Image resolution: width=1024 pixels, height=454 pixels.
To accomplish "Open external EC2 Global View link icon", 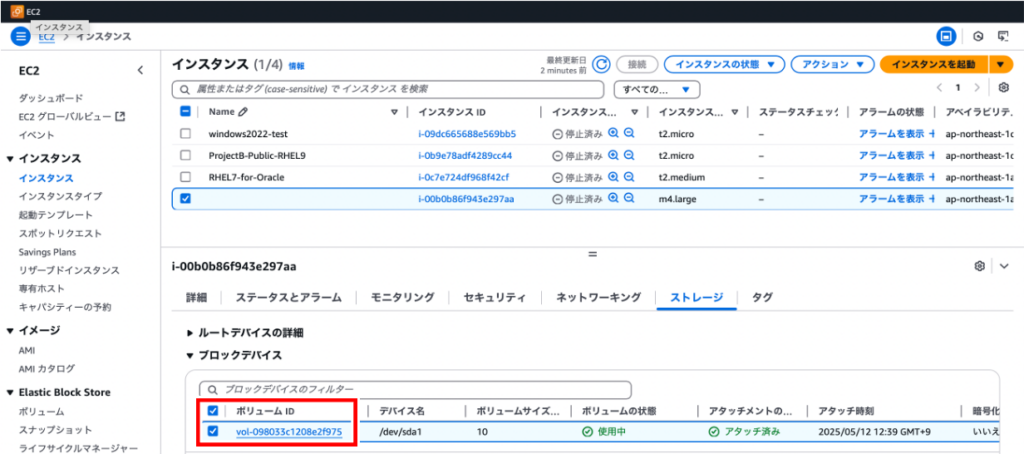I will 120,117.
